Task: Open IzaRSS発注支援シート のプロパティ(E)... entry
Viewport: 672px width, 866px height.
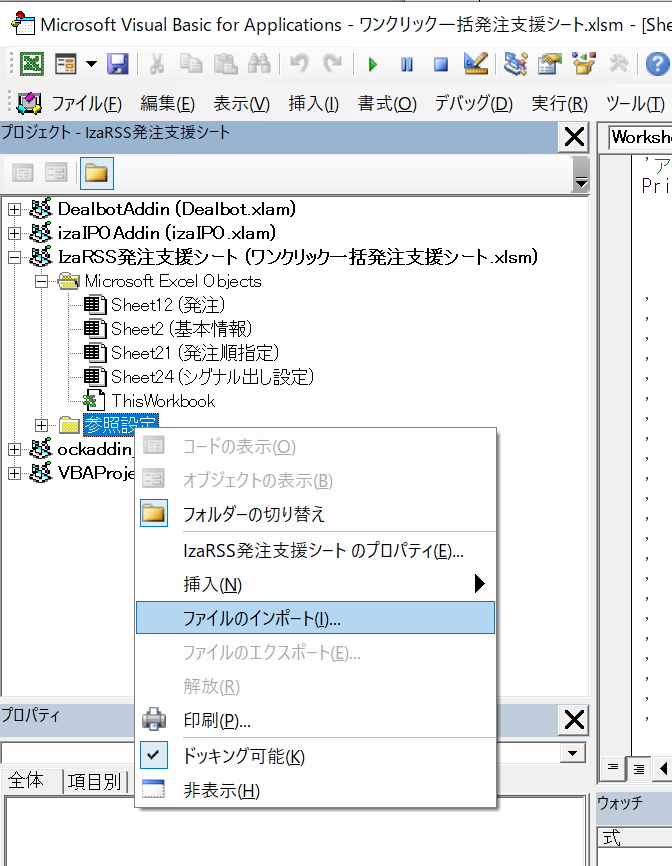Action: click(x=315, y=551)
